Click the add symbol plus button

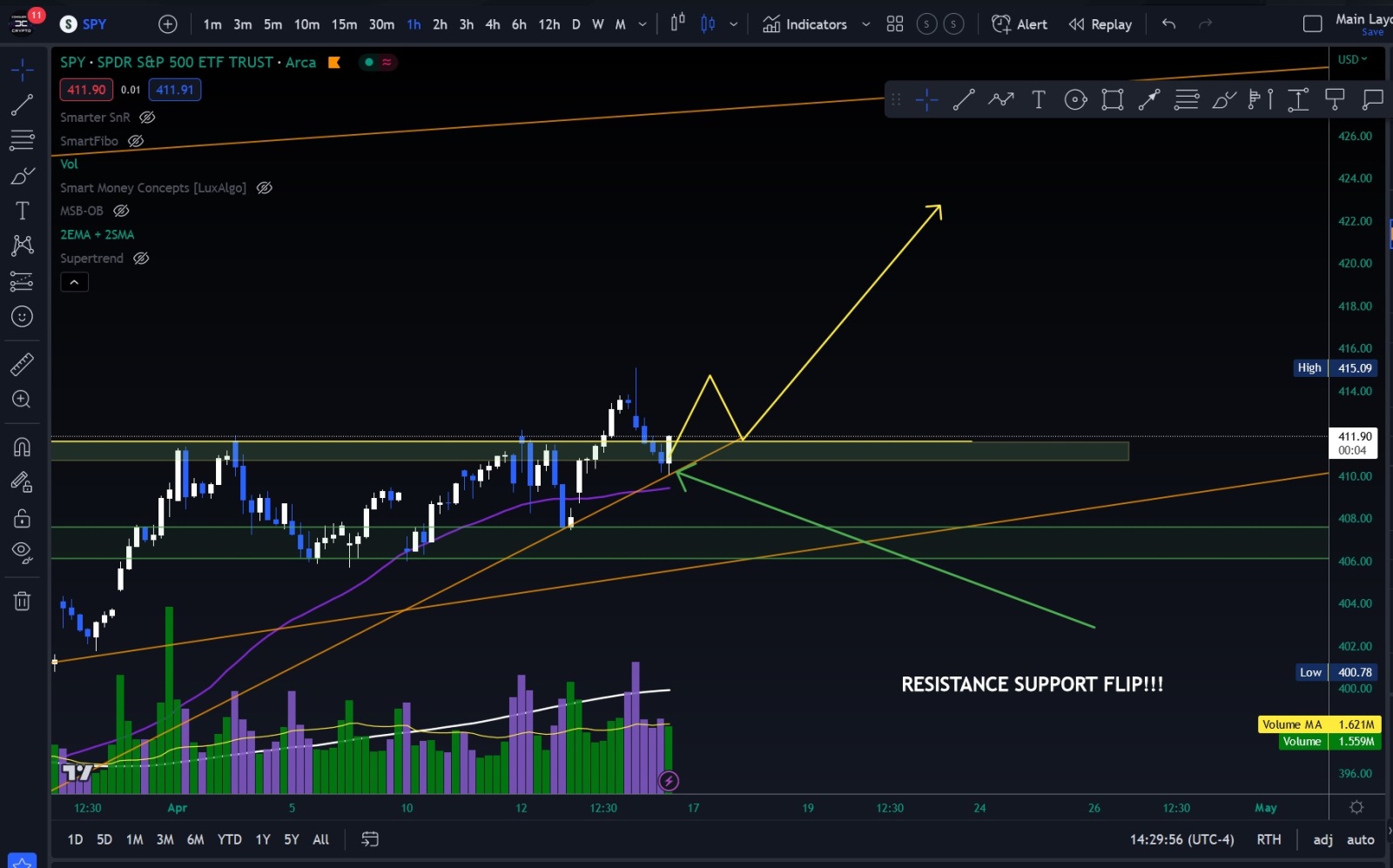point(168,24)
